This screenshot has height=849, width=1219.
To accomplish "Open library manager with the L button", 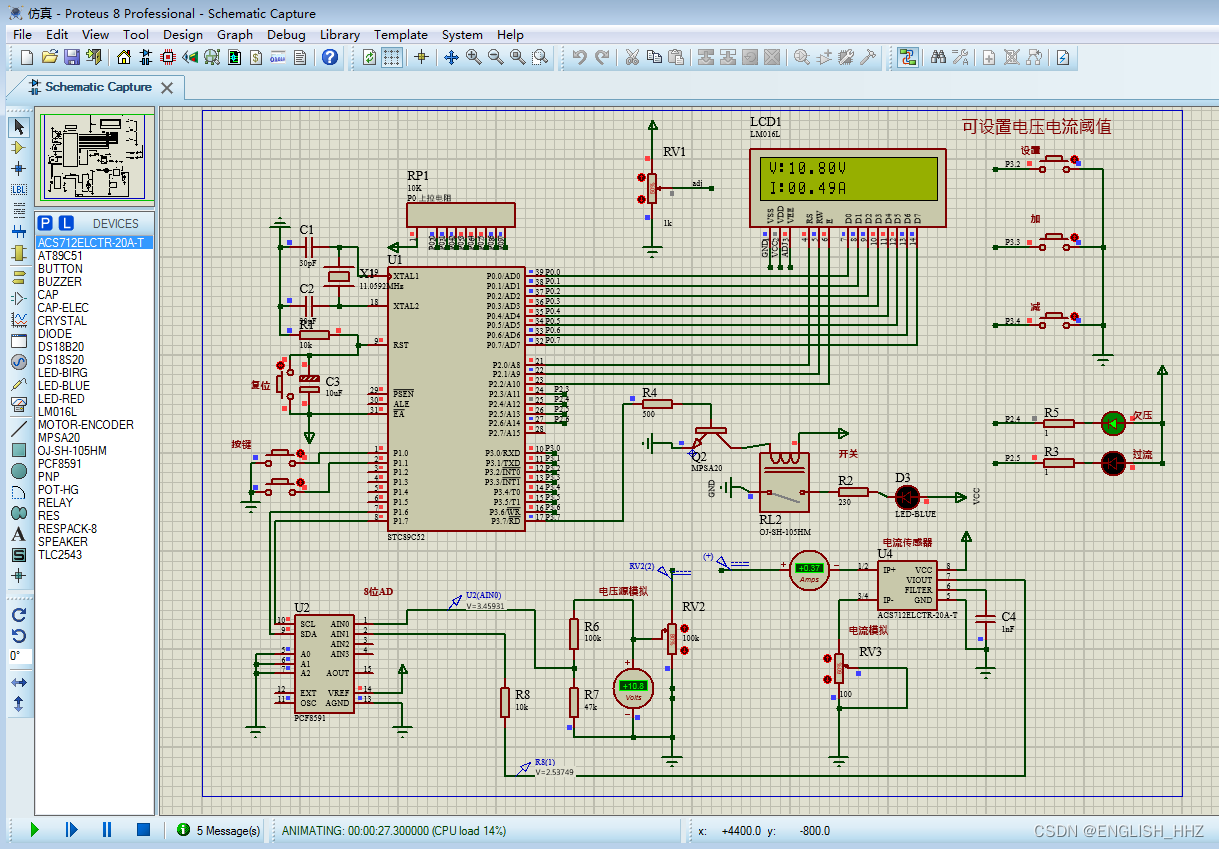I will point(65,223).
